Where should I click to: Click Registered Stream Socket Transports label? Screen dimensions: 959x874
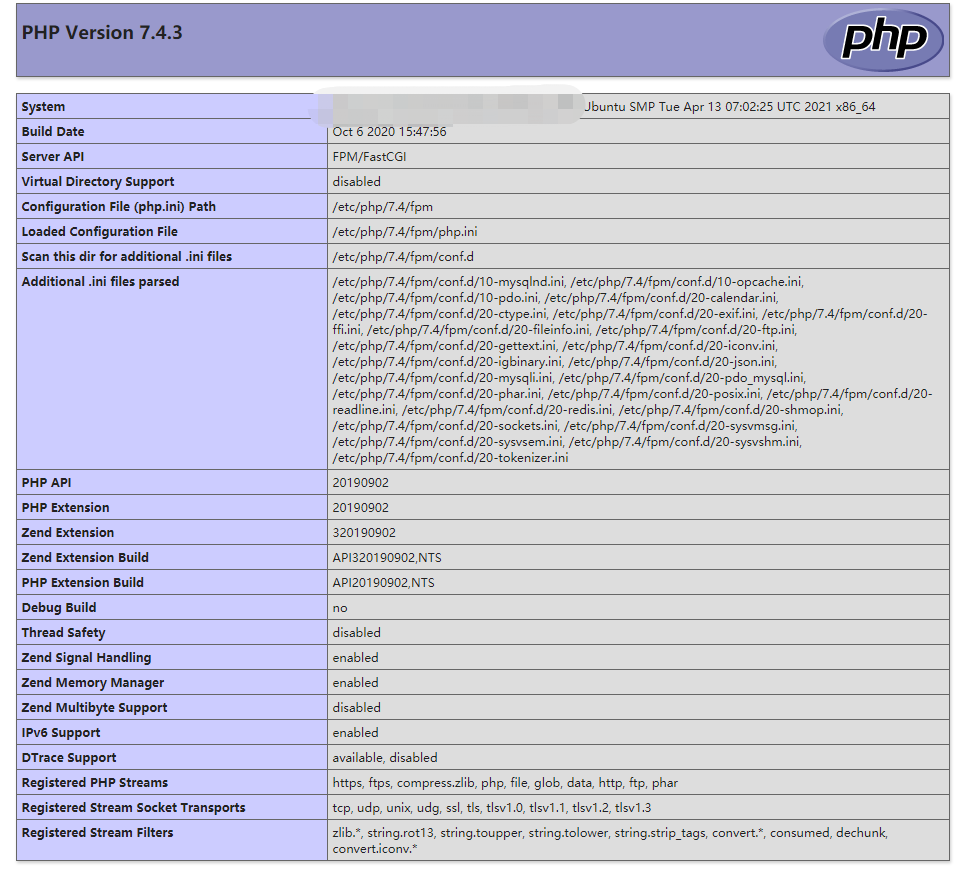tap(133, 809)
